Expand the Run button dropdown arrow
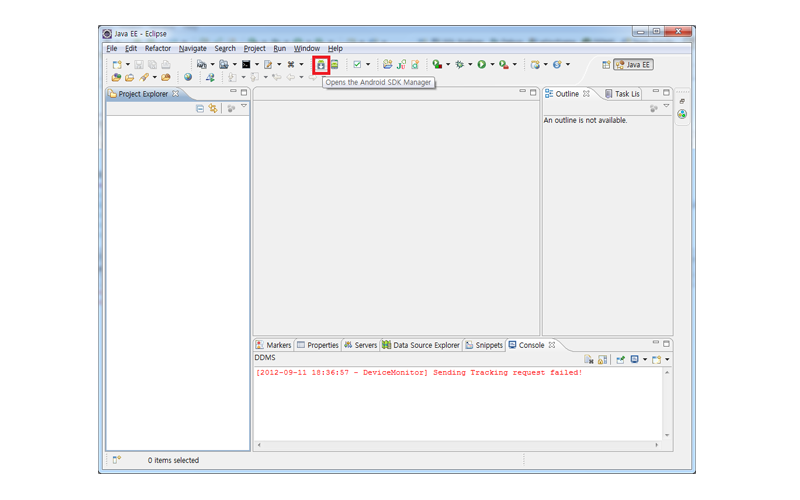The height and width of the screenshot is (500, 800). click(492, 65)
